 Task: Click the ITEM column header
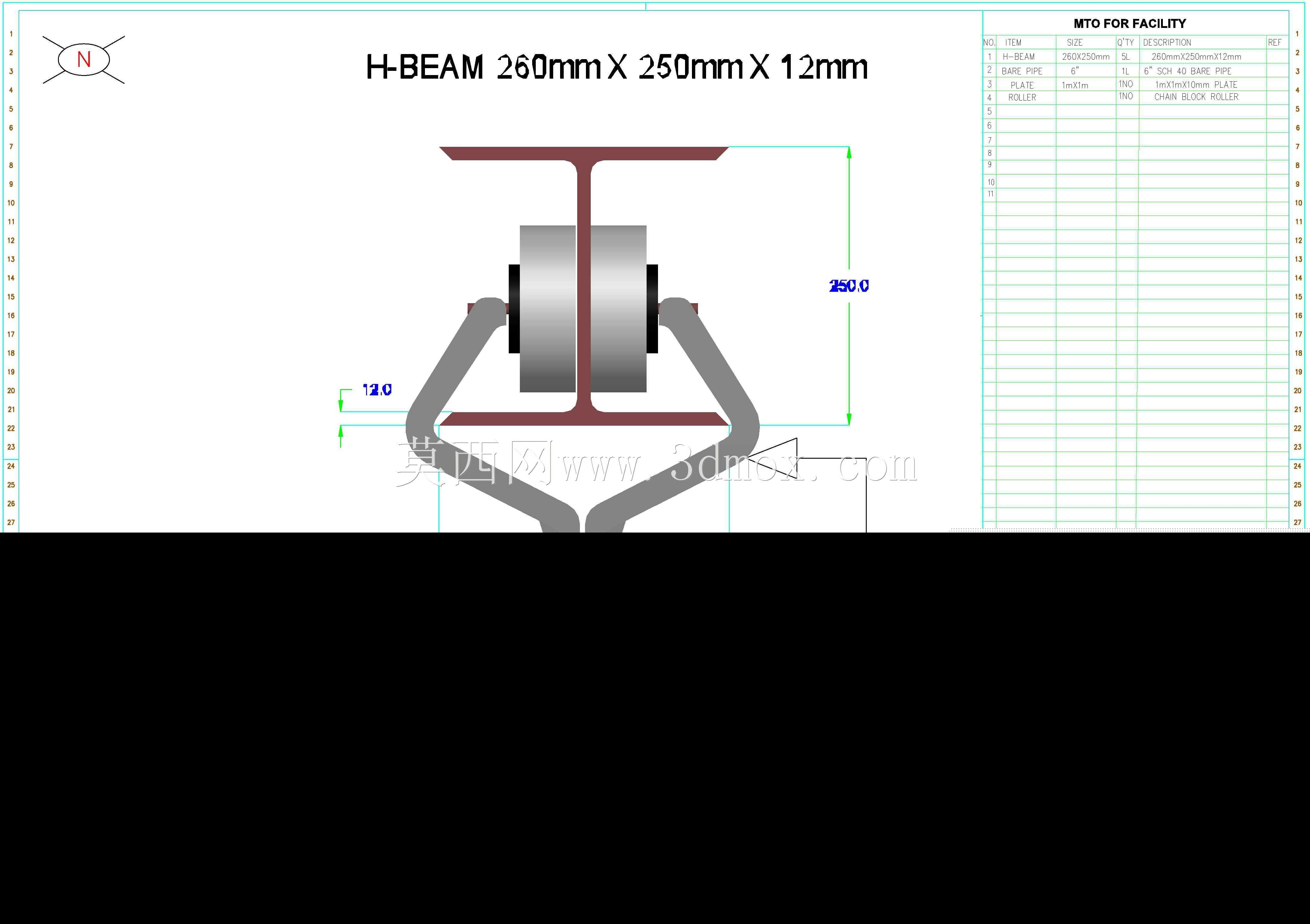(x=1013, y=43)
